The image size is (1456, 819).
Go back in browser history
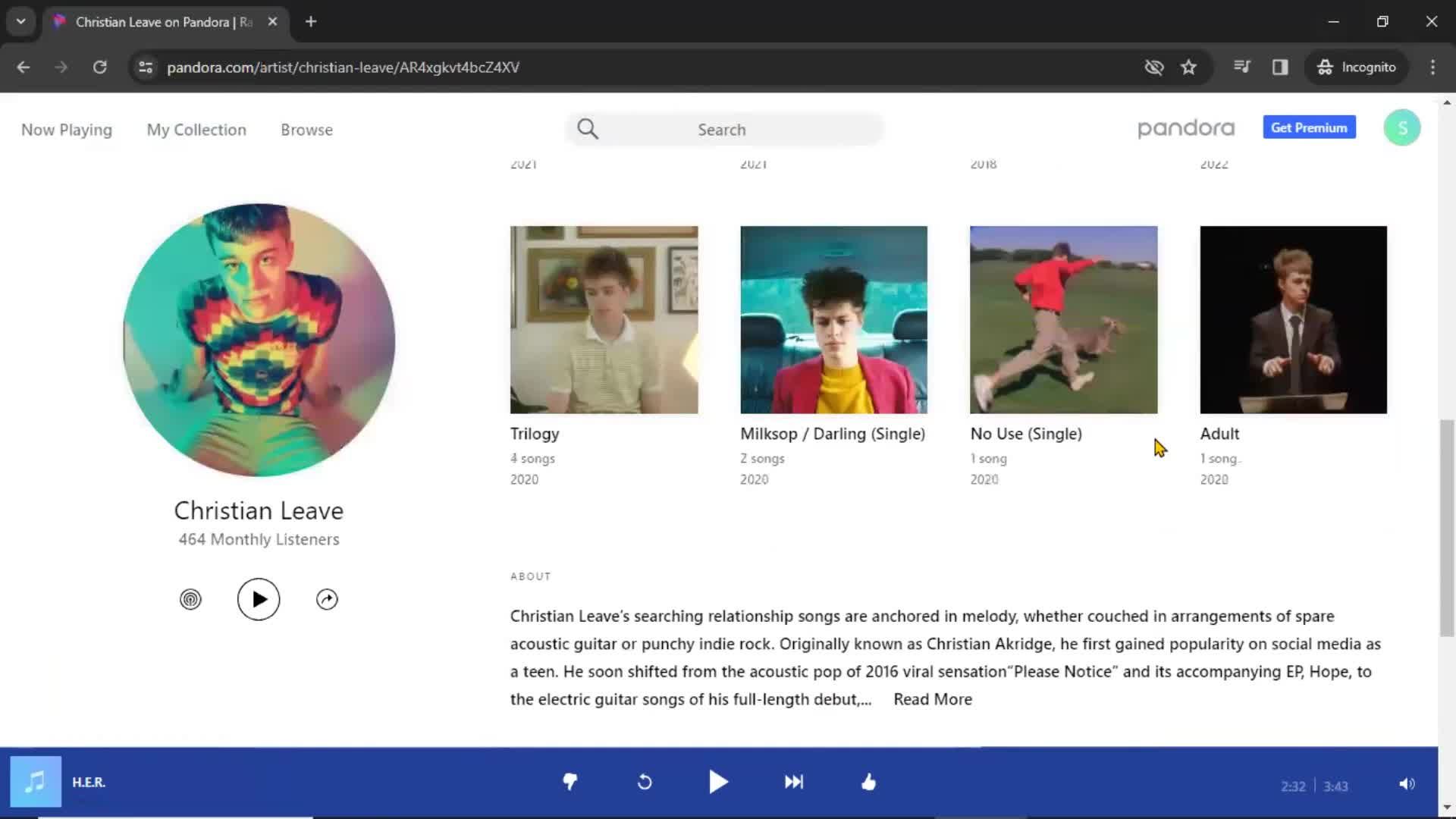(x=24, y=67)
